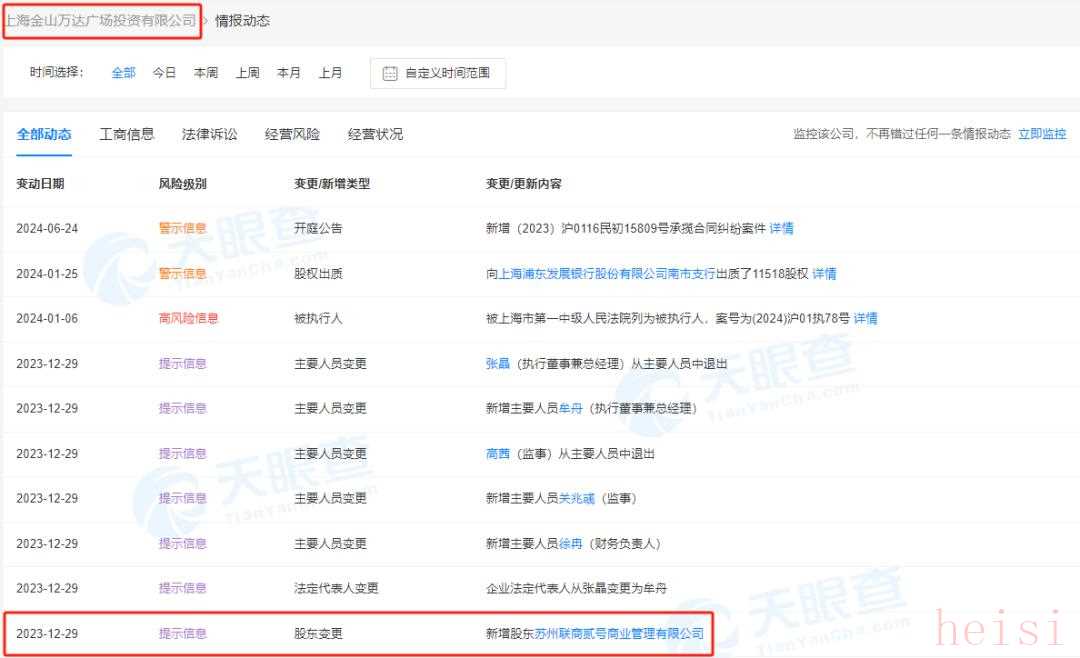Open the 自定义时间范围 date picker
Screen dimensions: 1080x658
(x=447, y=74)
